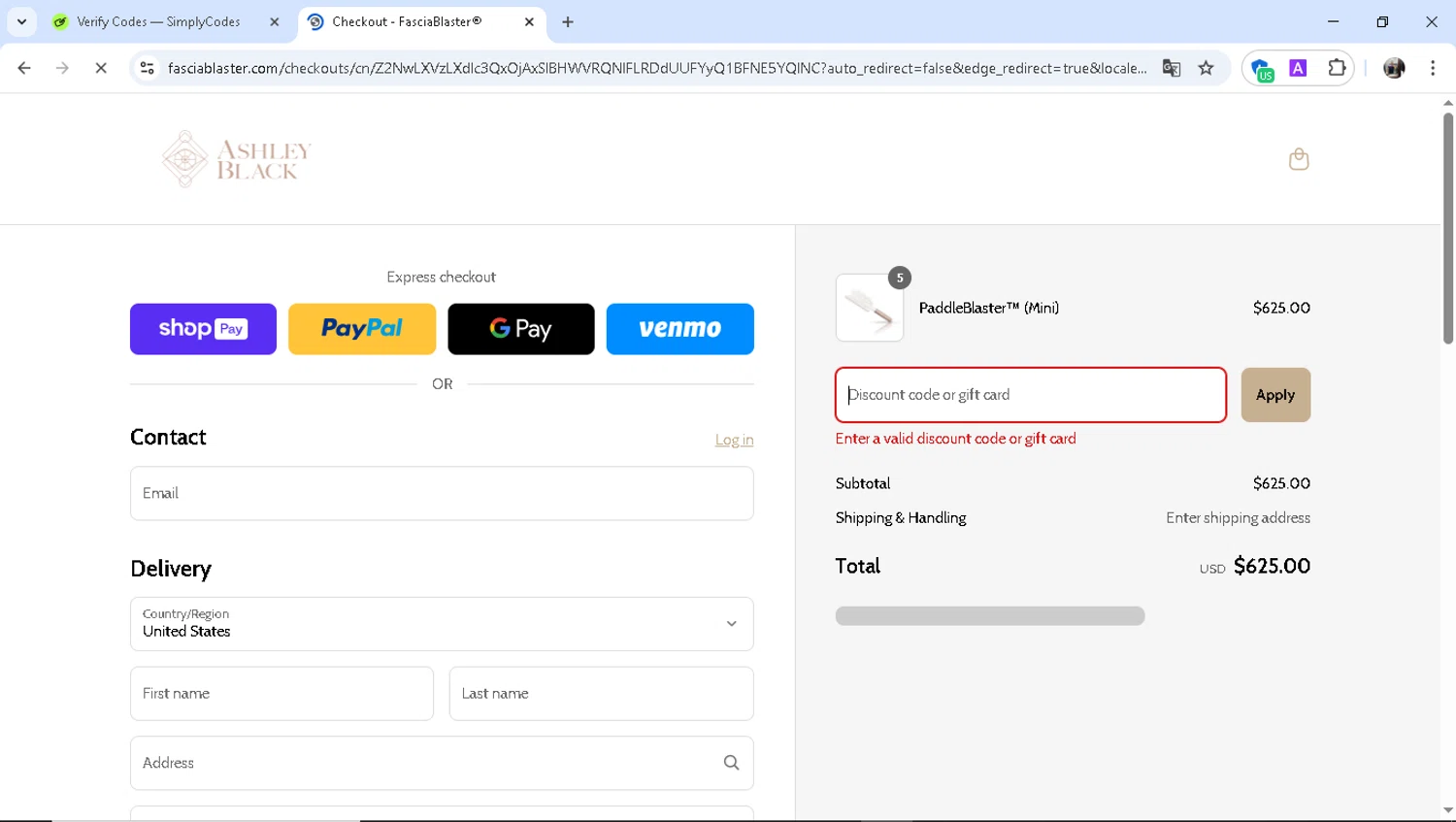
Task: Click the Ashley Black logo
Action: point(237,159)
